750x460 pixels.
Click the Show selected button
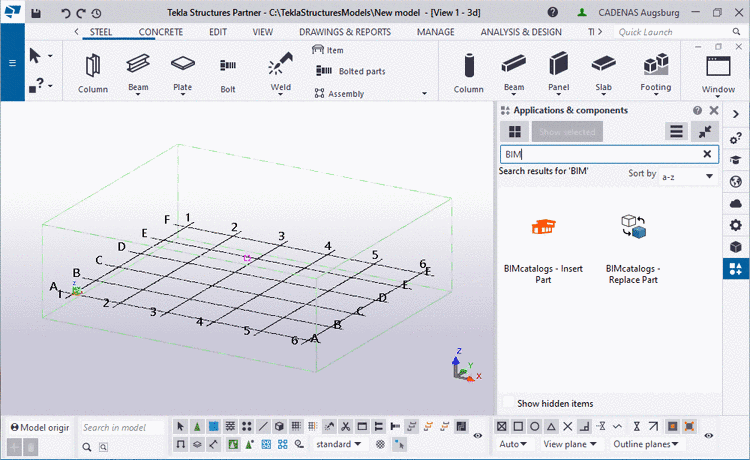point(566,131)
